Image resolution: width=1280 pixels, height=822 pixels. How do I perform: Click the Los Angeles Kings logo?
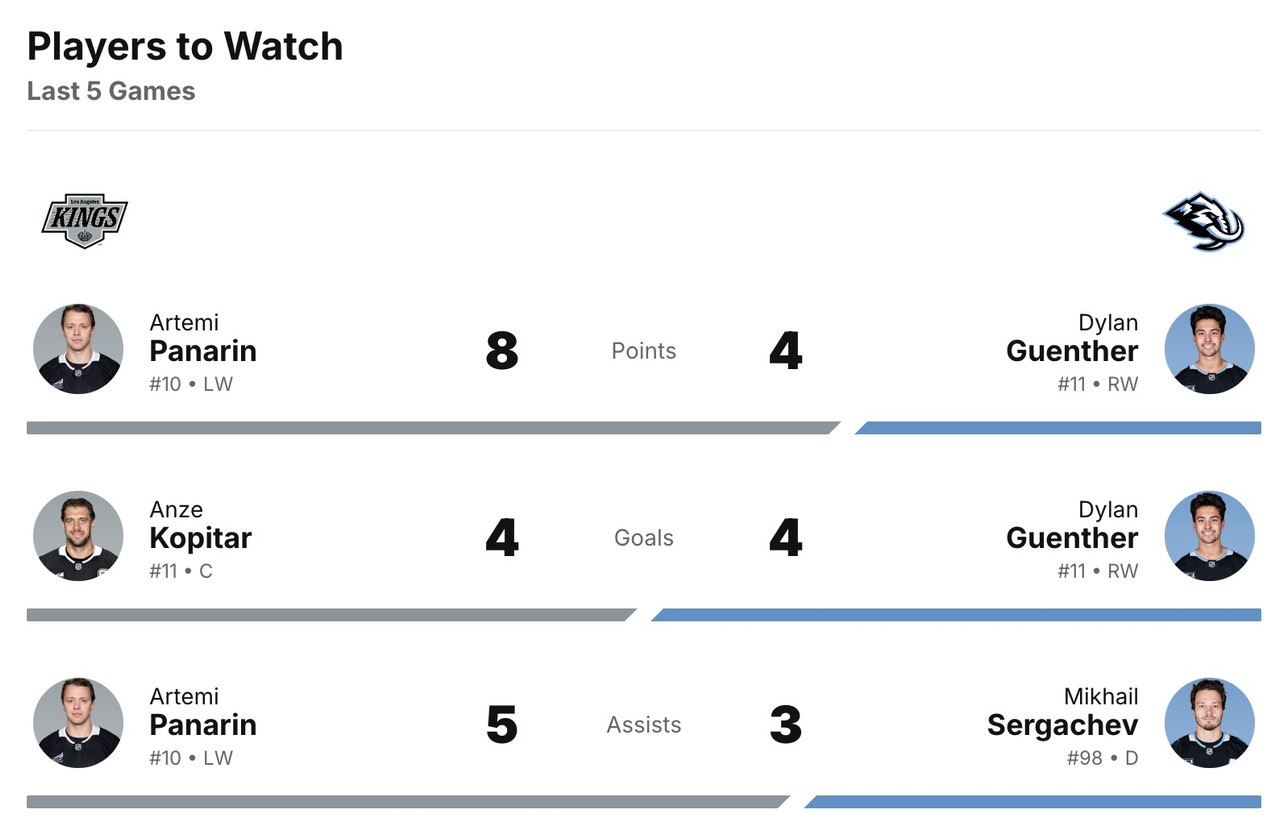point(85,220)
